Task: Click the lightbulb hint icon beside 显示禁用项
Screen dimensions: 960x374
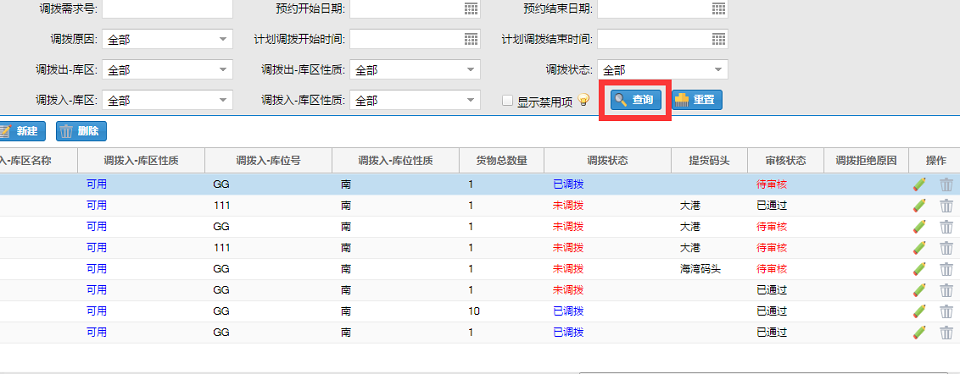Action: (x=583, y=100)
